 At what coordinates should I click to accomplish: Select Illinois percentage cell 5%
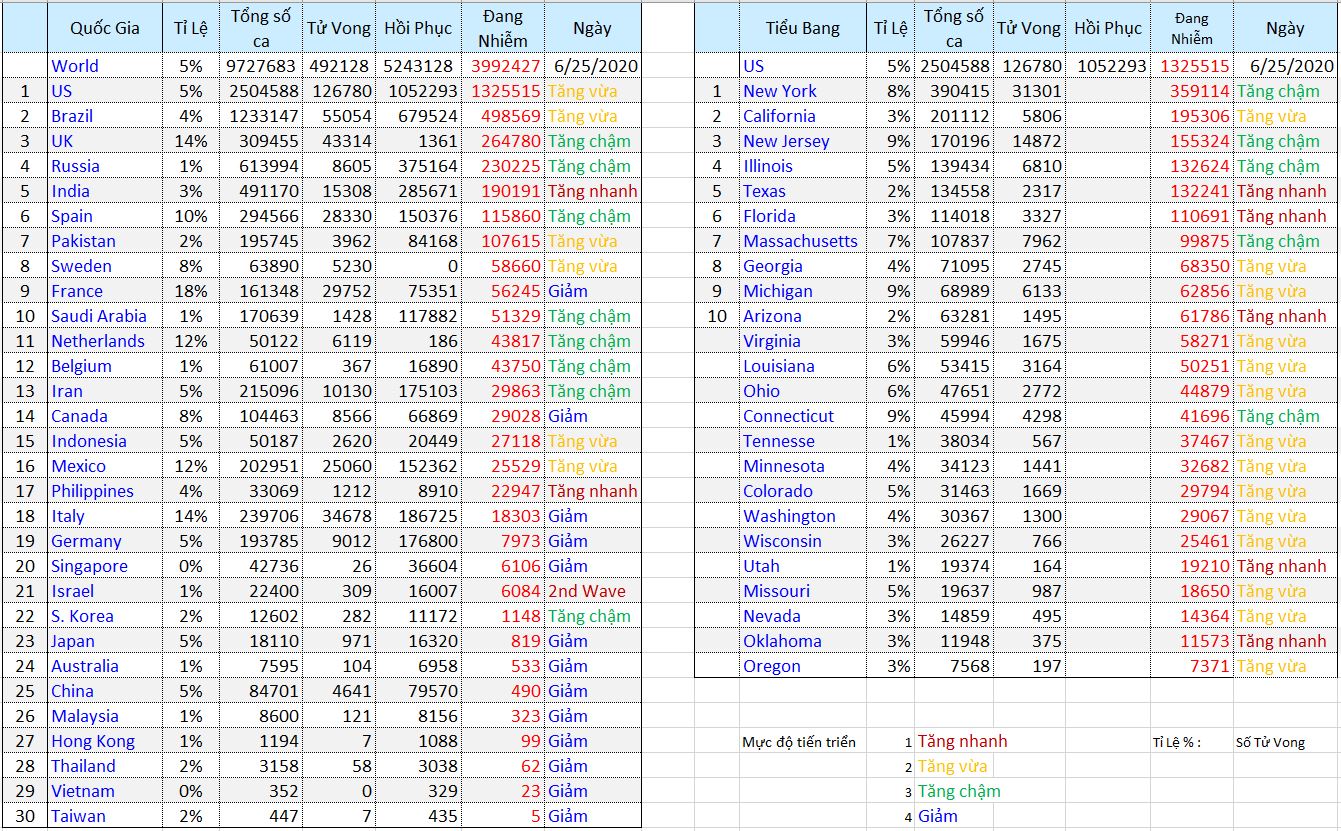pyautogui.click(x=889, y=166)
